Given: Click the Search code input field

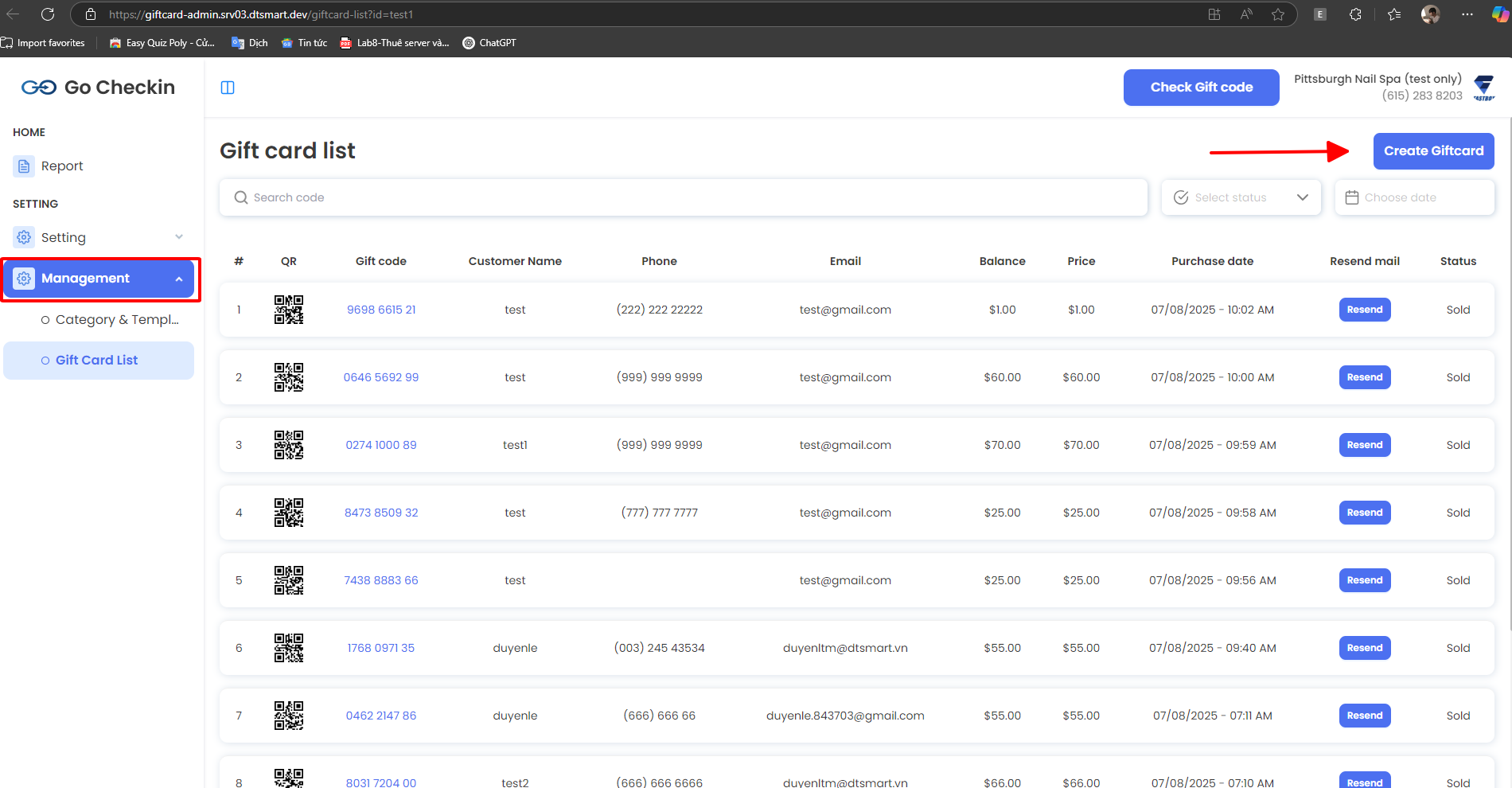Looking at the screenshot, I should pos(683,197).
